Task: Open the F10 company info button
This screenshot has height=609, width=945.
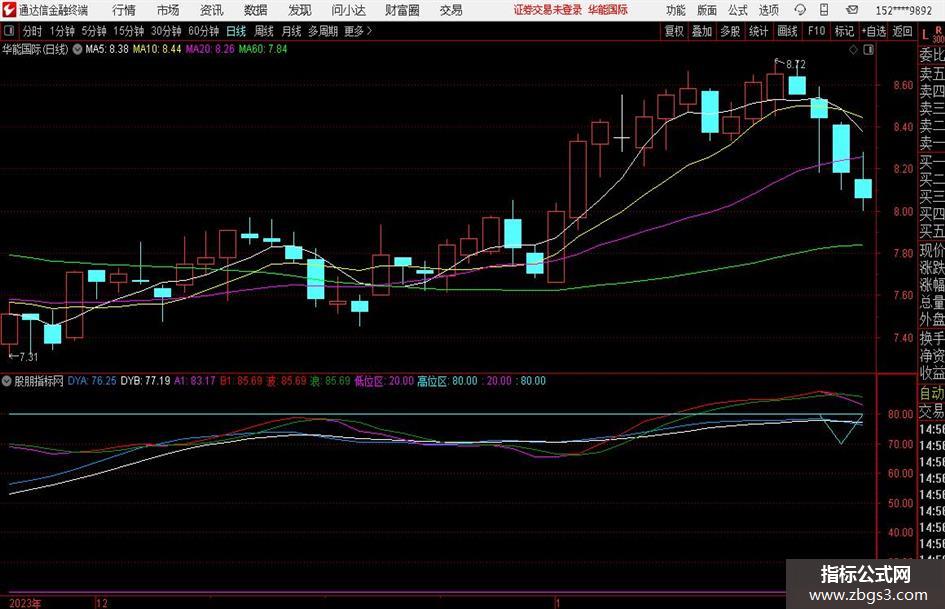Action: click(x=817, y=31)
